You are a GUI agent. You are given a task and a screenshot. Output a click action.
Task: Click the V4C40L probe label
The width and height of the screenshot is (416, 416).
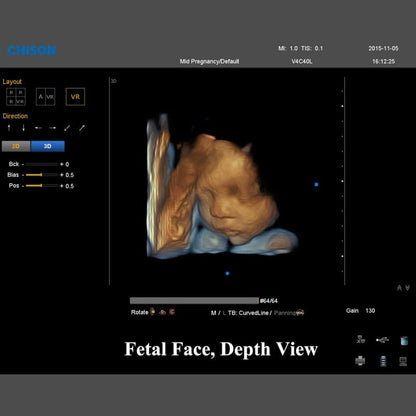coord(302,61)
